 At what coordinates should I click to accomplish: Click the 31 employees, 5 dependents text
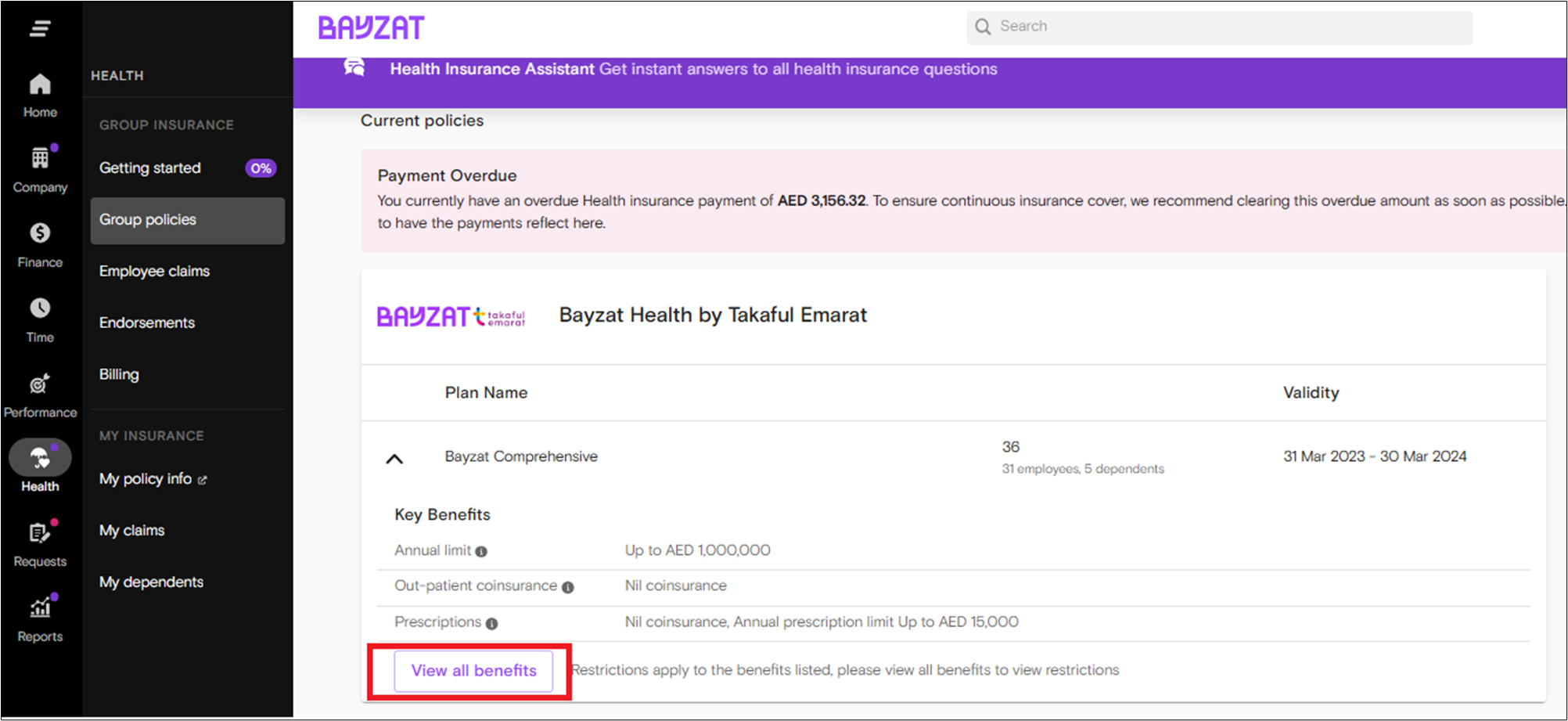[x=1083, y=469]
